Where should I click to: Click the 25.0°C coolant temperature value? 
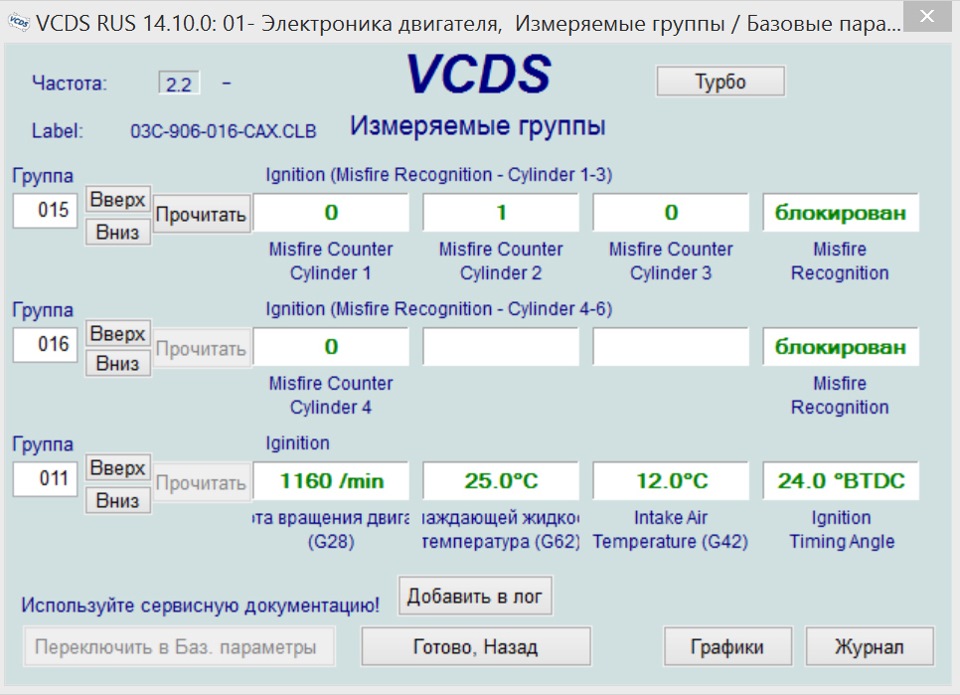coord(501,481)
